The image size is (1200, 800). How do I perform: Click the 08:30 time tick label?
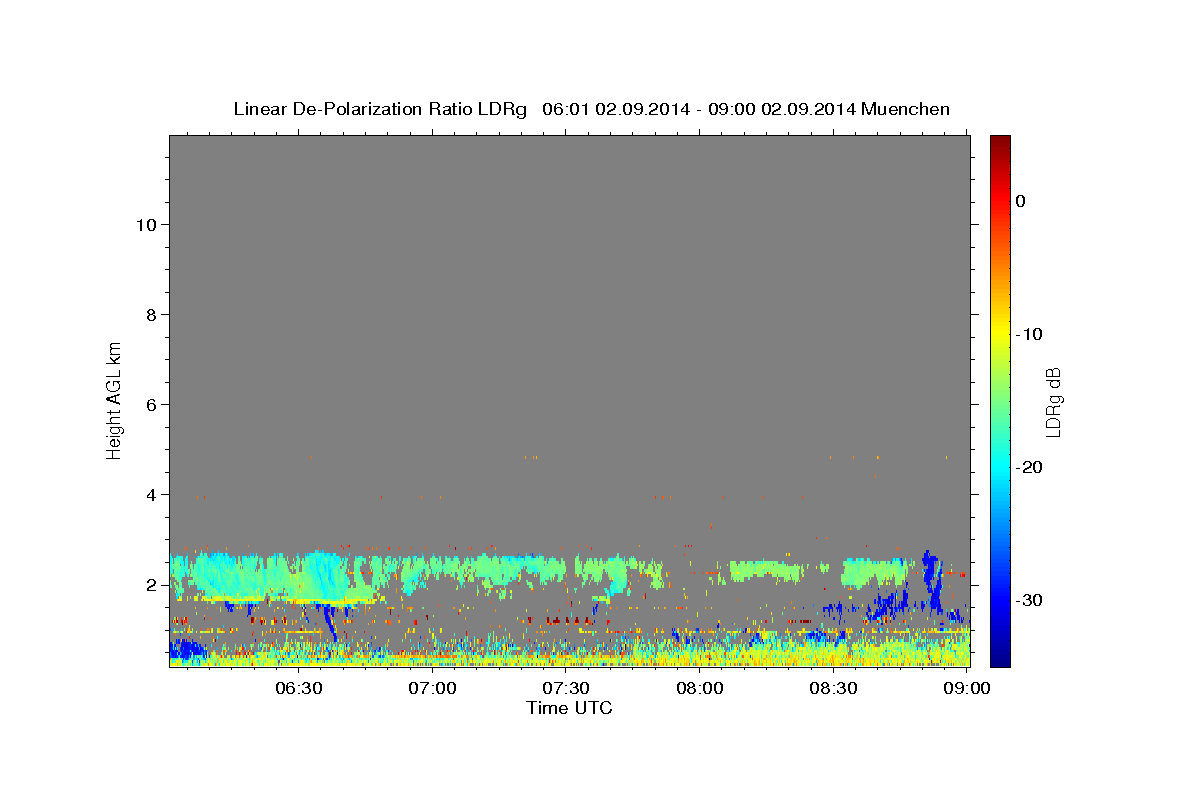(833, 689)
